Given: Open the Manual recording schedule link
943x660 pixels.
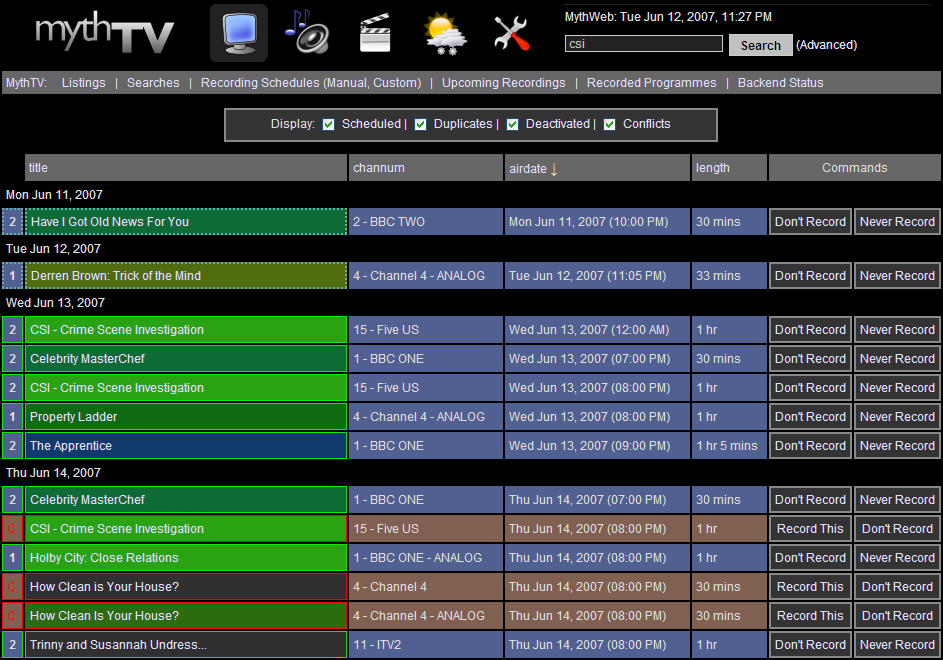Looking at the screenshot, I should click(x=345, y=83).
